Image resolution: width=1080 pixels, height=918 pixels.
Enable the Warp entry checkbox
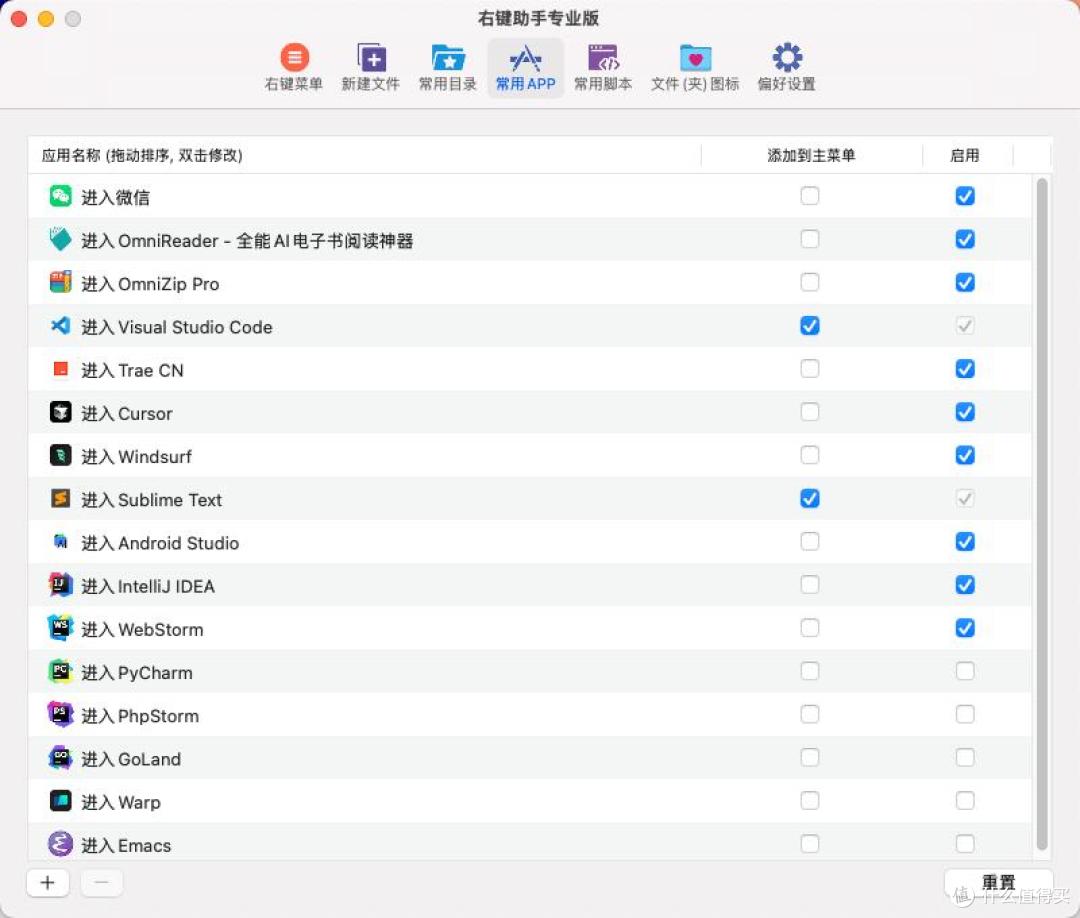pyautogui.click(x=965, y=800)
